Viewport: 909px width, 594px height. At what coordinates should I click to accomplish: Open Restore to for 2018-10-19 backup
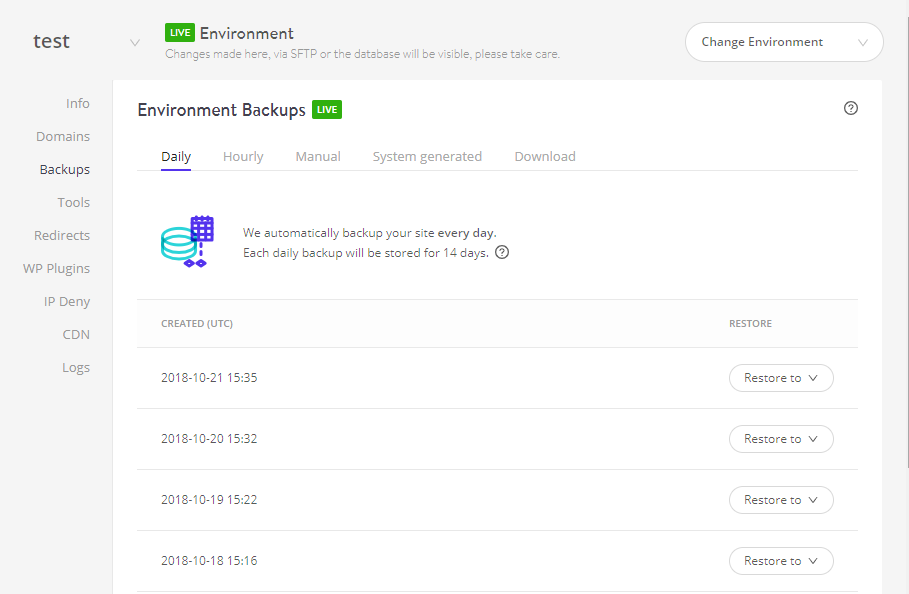coord(781,500)
